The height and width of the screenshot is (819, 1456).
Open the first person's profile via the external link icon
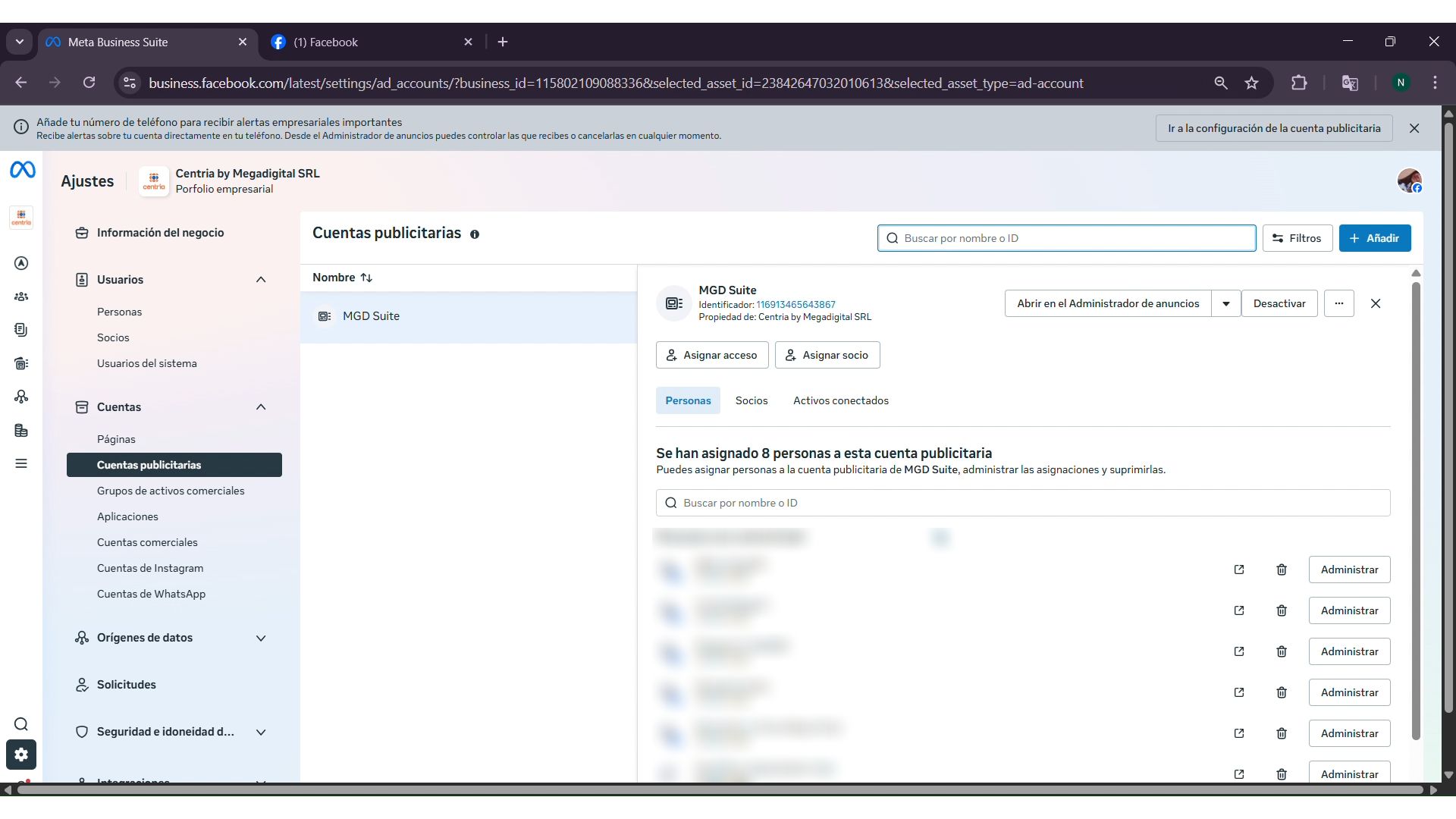pyautogui.click(x=1239, y=570)
